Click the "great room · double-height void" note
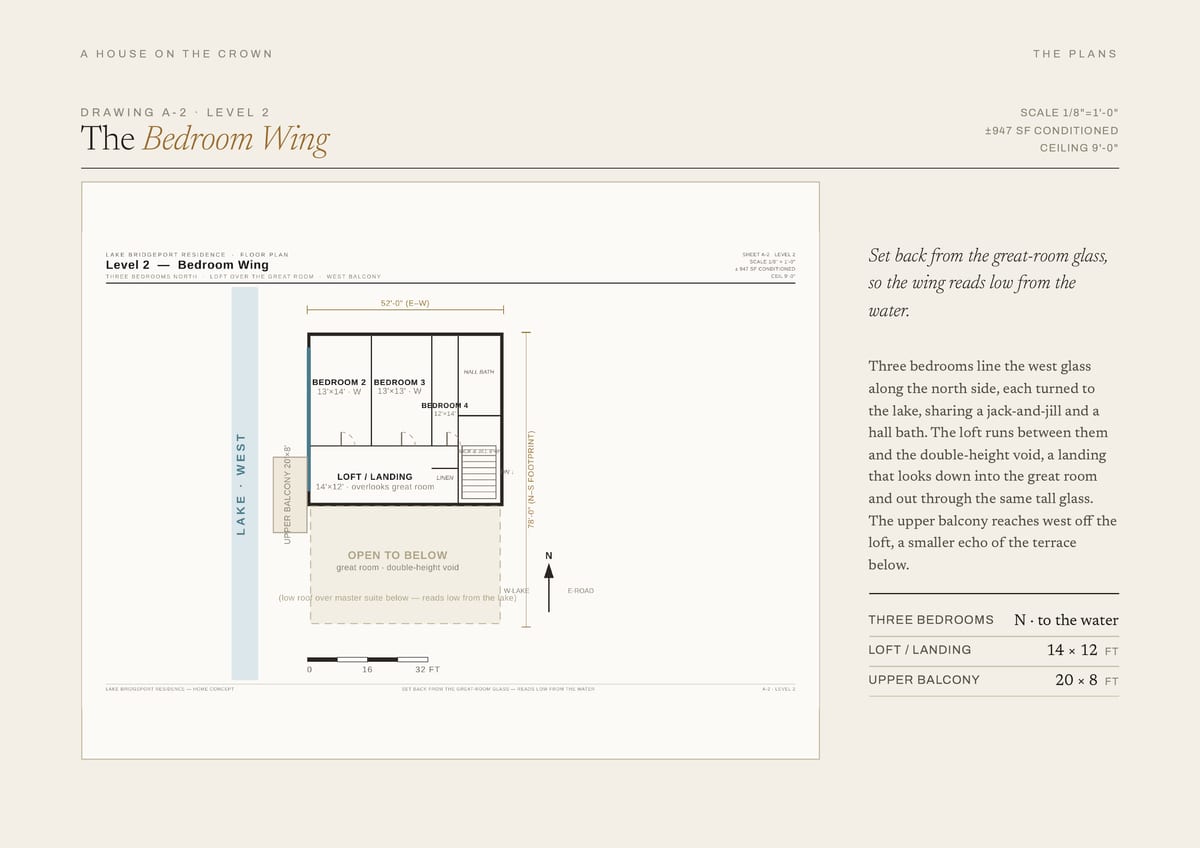Viewport: 1200px width, 848px height. (398, 568)
